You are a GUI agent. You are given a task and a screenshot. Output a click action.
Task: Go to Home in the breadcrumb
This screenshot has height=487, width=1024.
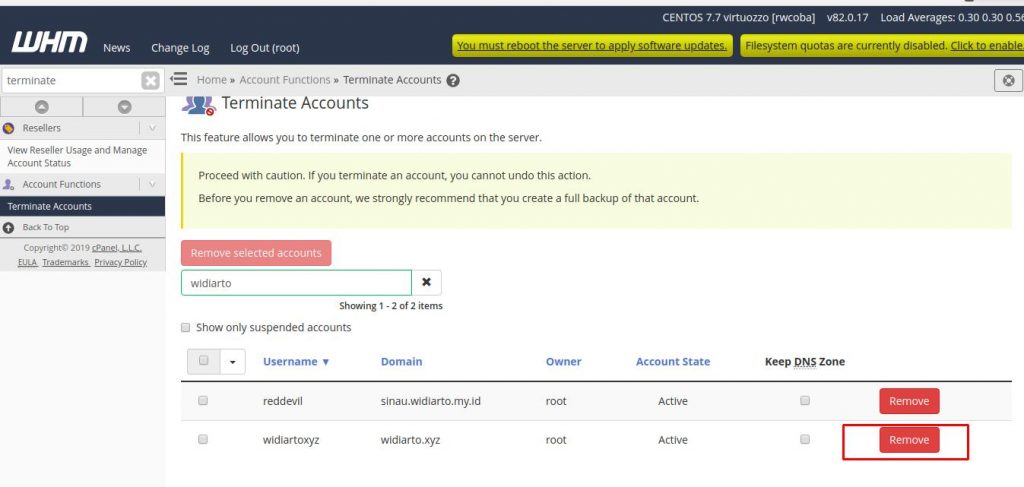tap(212, 80)
